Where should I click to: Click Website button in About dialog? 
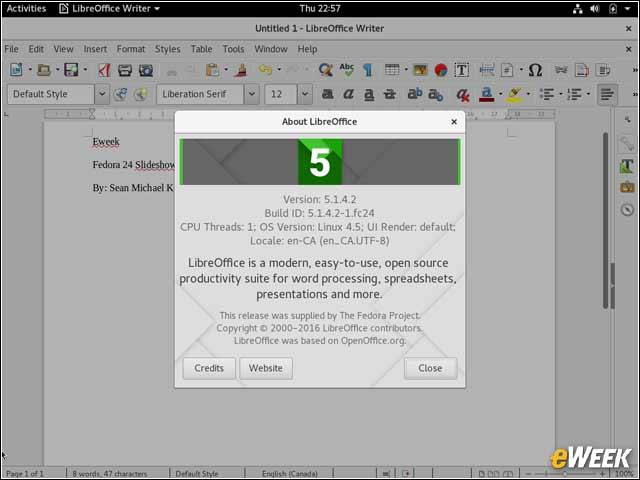click(266, 368)
